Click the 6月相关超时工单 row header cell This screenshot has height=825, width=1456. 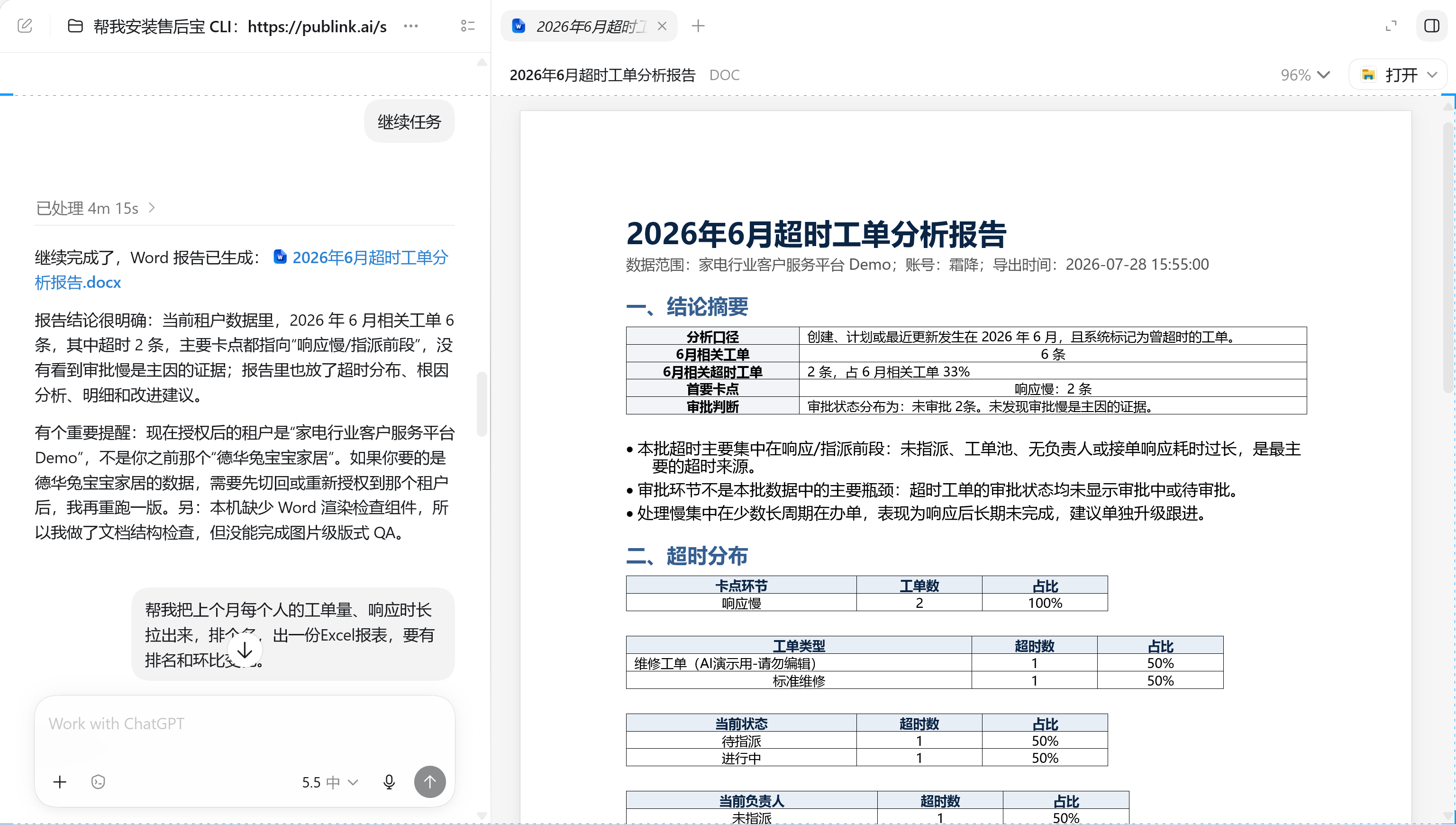click(712, 372)
